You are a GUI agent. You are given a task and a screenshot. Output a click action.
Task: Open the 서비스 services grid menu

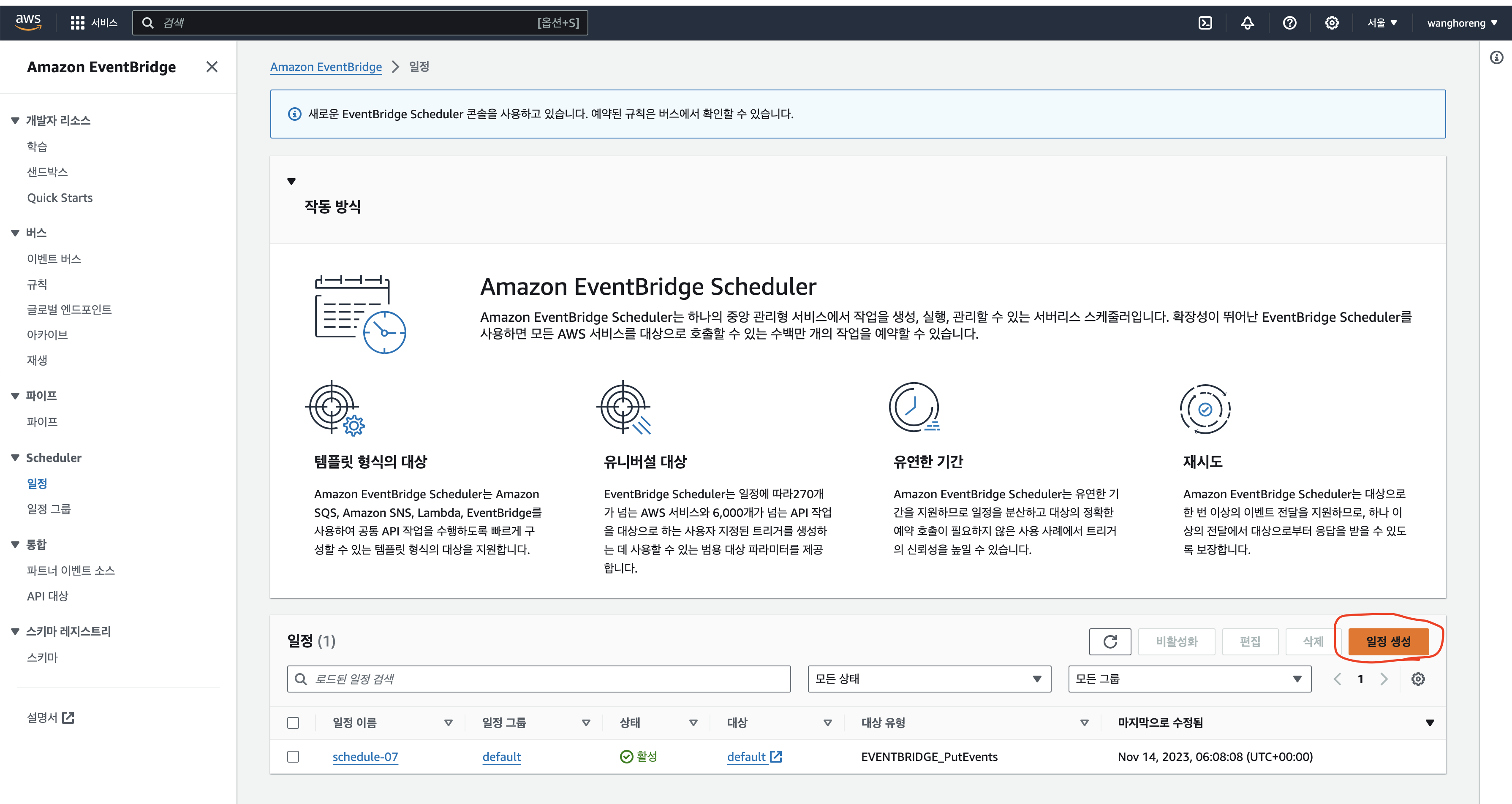[x=94, y=23]
